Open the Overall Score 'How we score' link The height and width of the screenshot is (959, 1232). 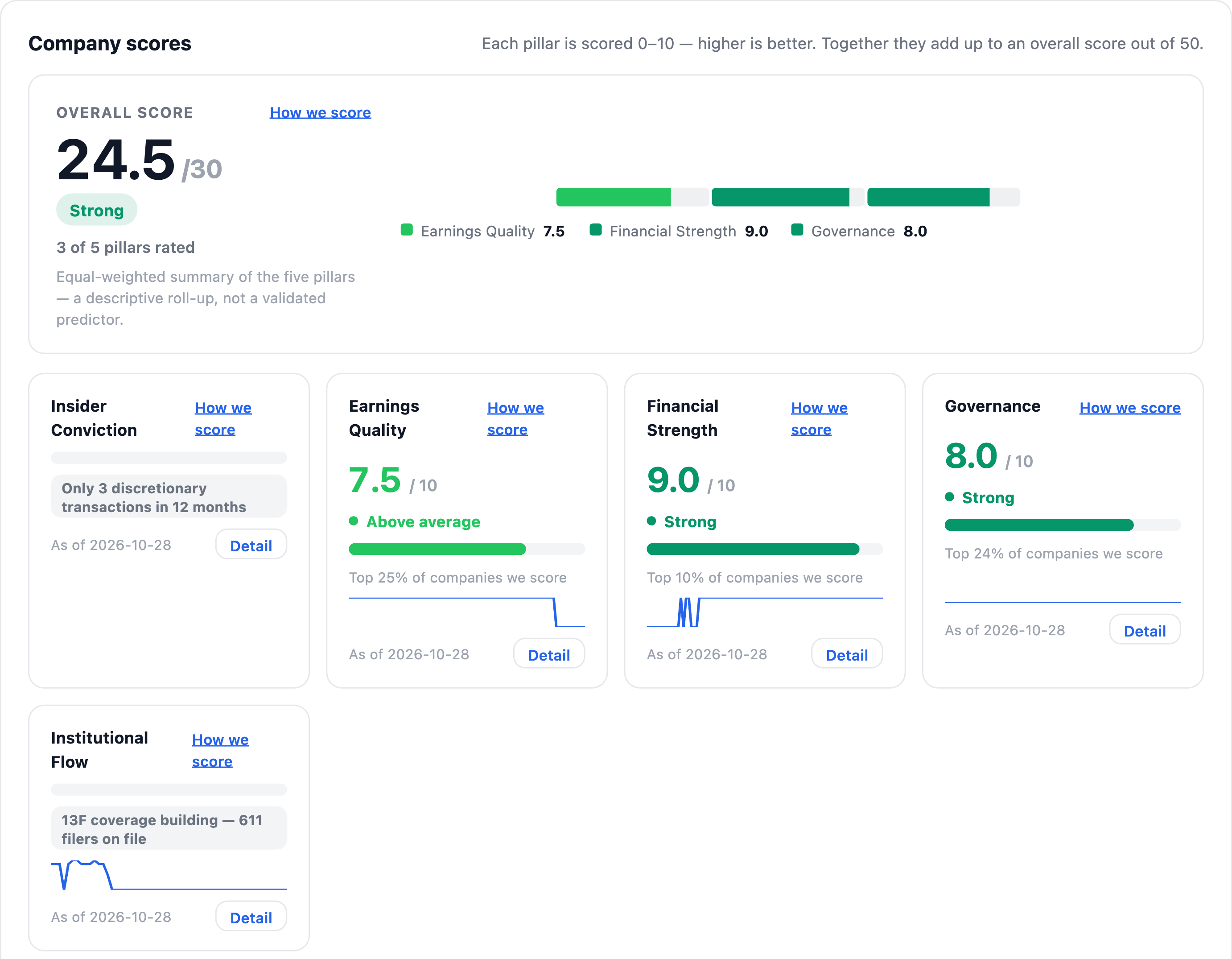(x=320, y=112)
